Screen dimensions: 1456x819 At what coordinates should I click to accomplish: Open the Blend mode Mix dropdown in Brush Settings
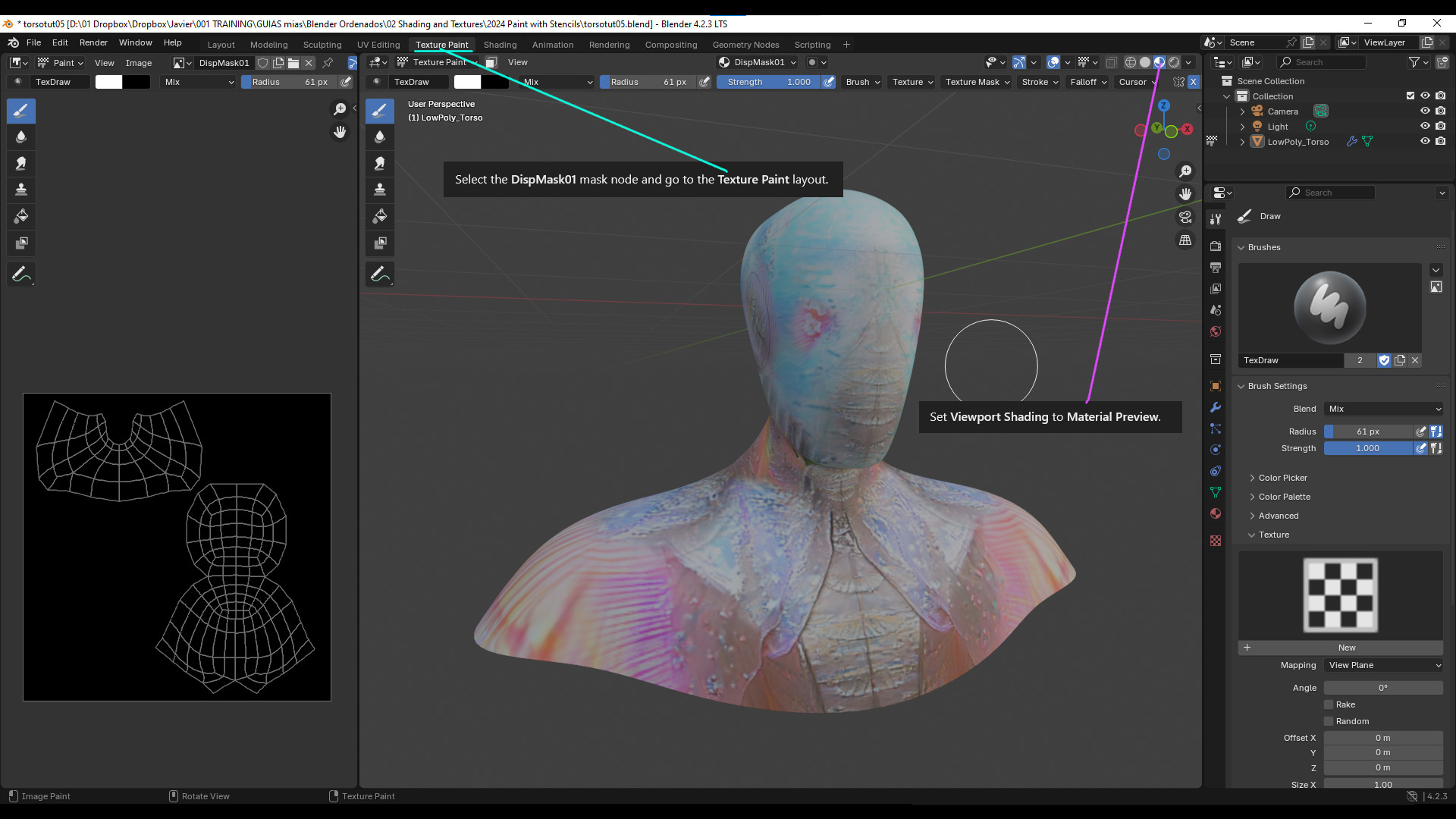click(x=1384, y=409)
